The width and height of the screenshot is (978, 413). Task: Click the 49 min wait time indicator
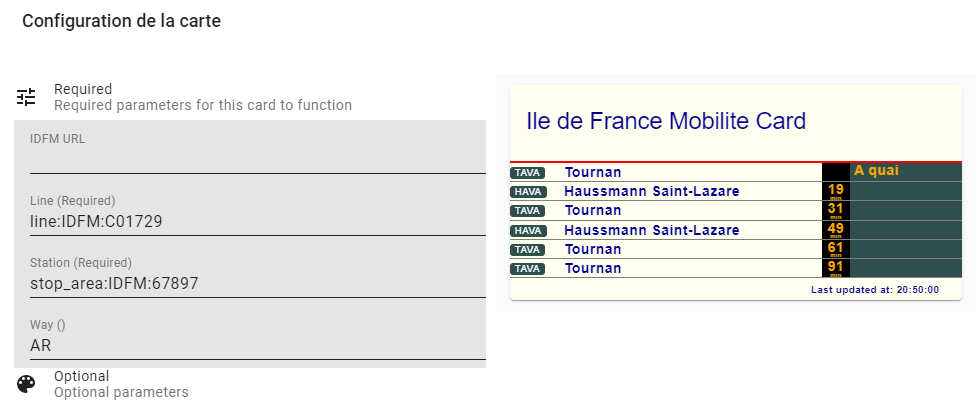(x=836, y=230)
